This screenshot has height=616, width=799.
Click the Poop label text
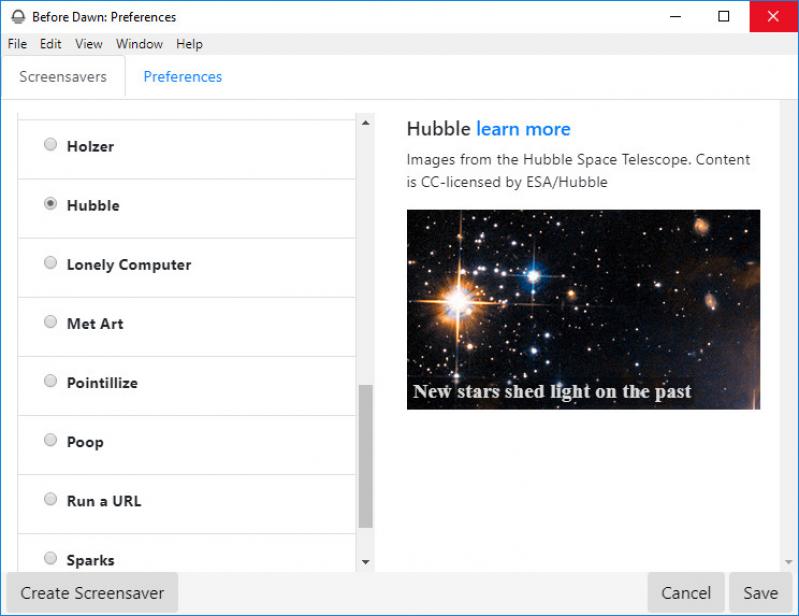tap(85, 442)
